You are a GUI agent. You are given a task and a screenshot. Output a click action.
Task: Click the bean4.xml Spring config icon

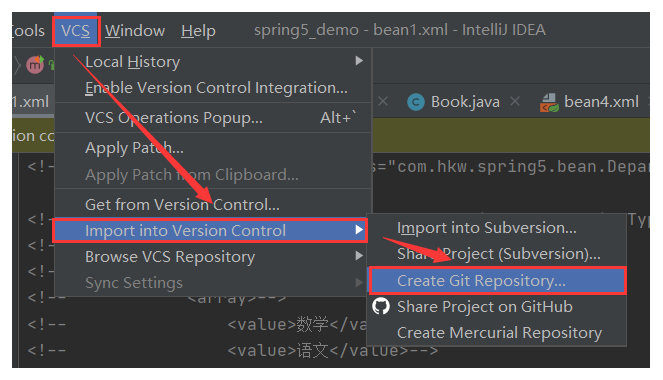click(x=549, y=103)
